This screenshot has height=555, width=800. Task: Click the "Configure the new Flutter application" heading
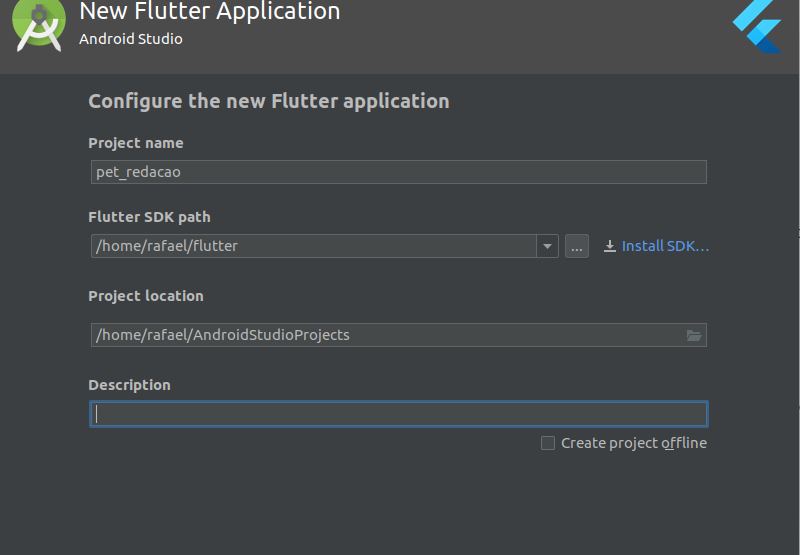point(268,101)
